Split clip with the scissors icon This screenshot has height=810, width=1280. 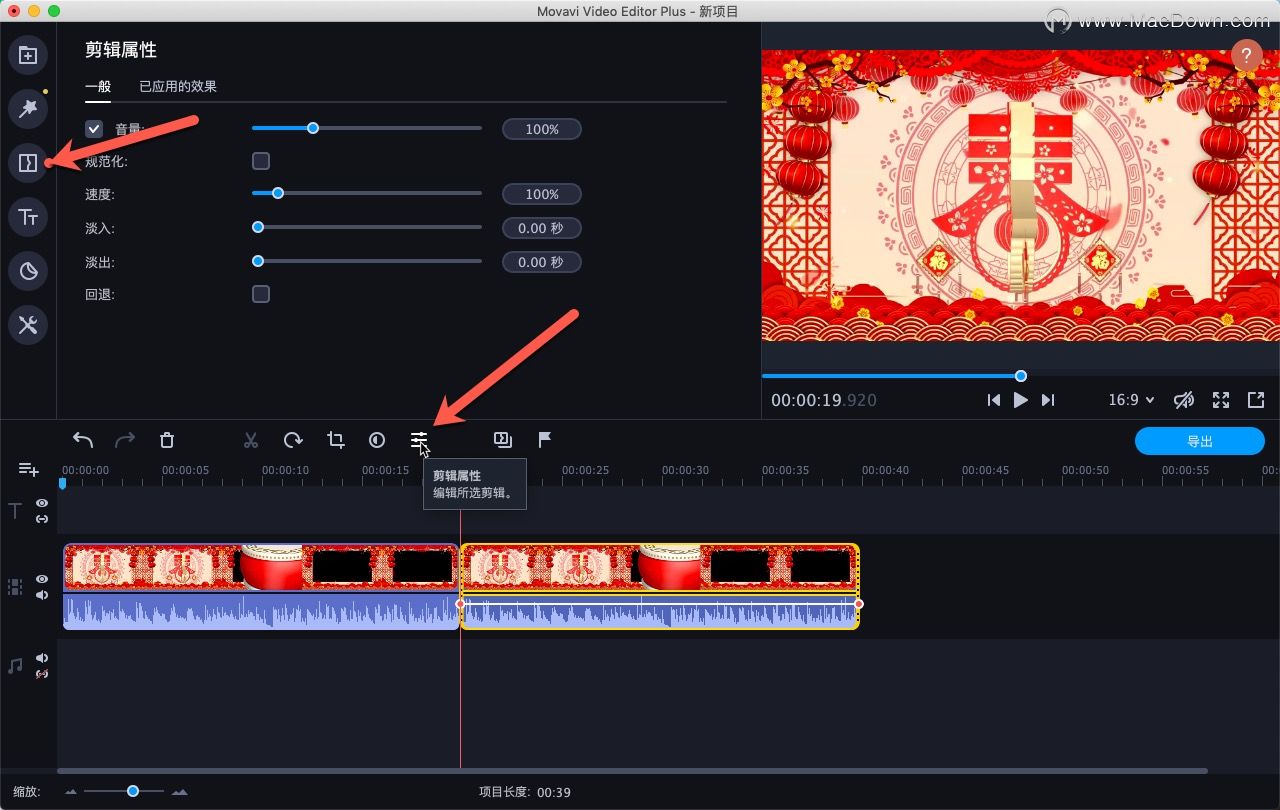[251, 440]
